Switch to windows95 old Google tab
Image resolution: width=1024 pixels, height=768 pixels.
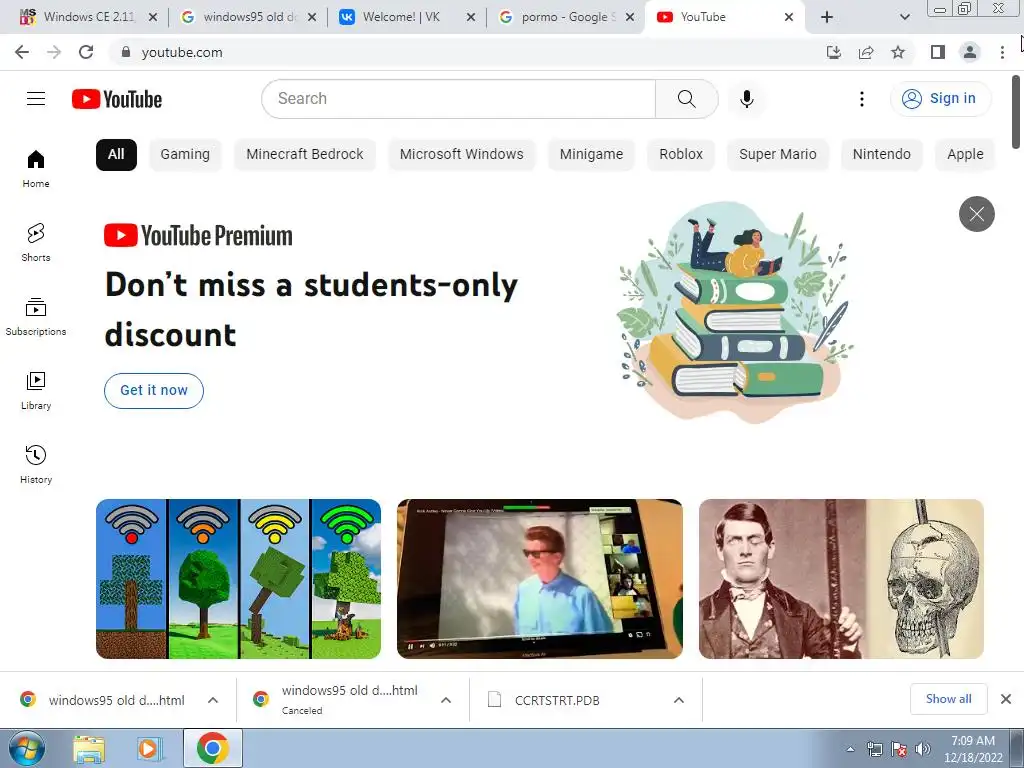click(249, 17)
